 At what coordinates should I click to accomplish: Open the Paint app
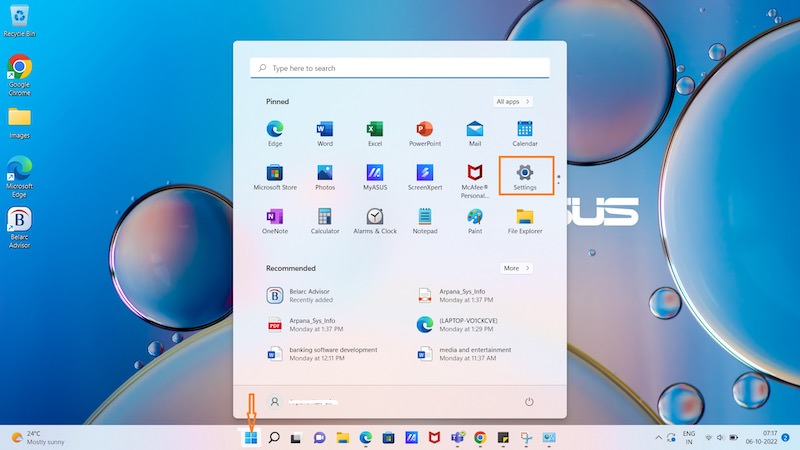474,221
